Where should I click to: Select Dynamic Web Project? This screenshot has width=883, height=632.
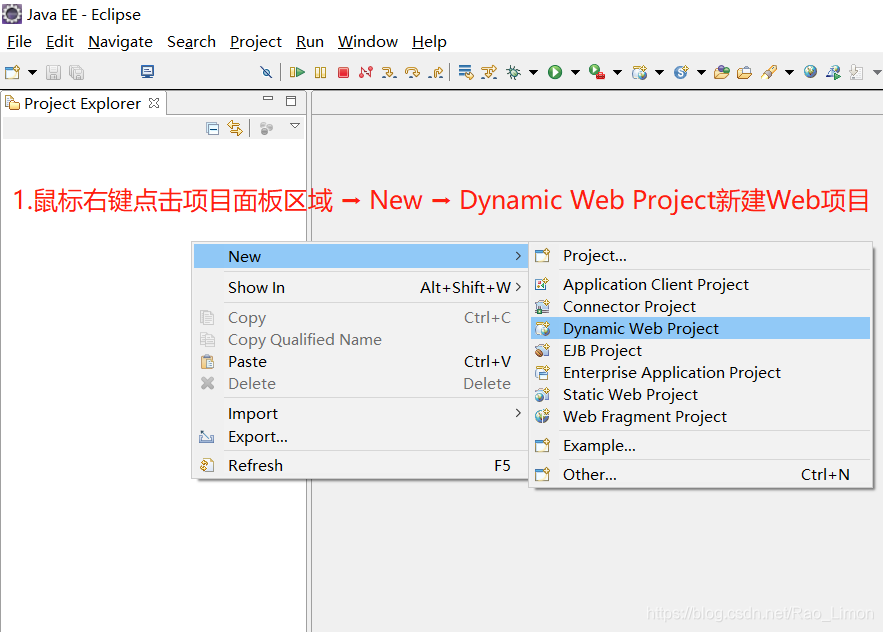point(701,328)
